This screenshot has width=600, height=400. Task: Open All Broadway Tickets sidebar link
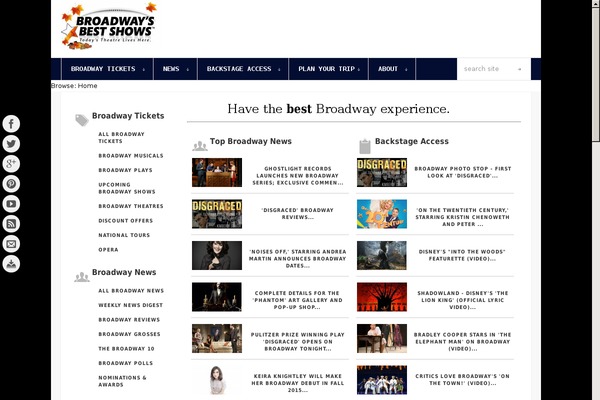point(121,138)
